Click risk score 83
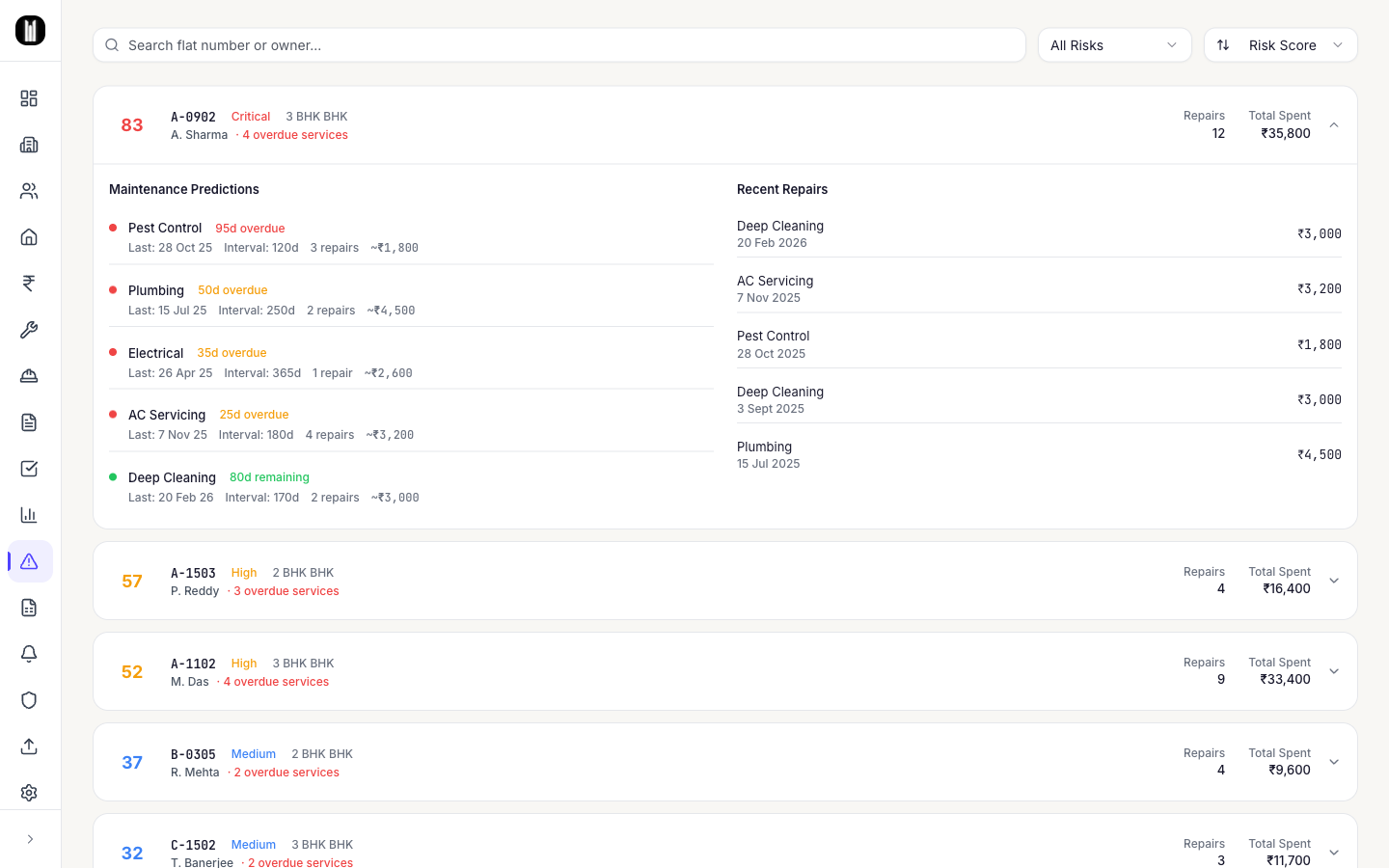The height and width of the screenshot is (868, 1389). click(x=132, y=125)
